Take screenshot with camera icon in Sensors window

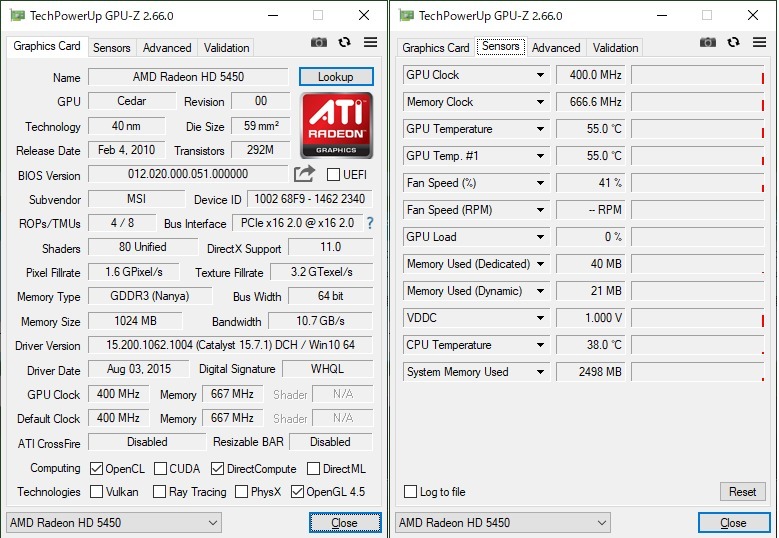point(707,43)
